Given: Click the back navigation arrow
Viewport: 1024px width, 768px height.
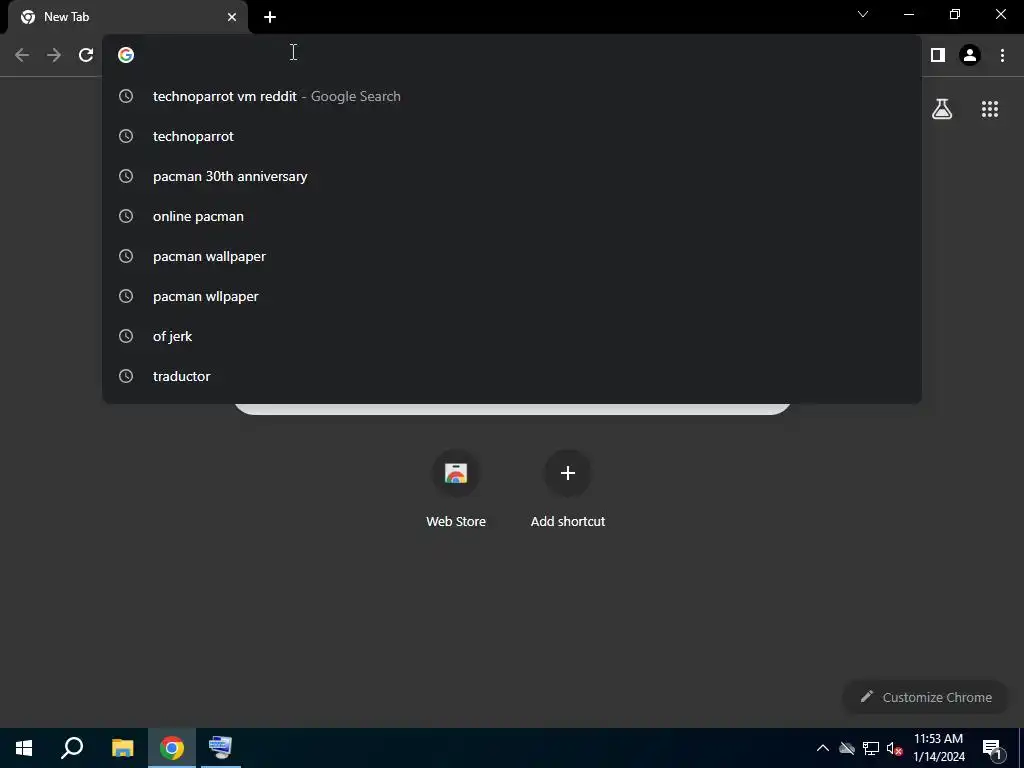Looking at the screenshot, I should [22, 55].
